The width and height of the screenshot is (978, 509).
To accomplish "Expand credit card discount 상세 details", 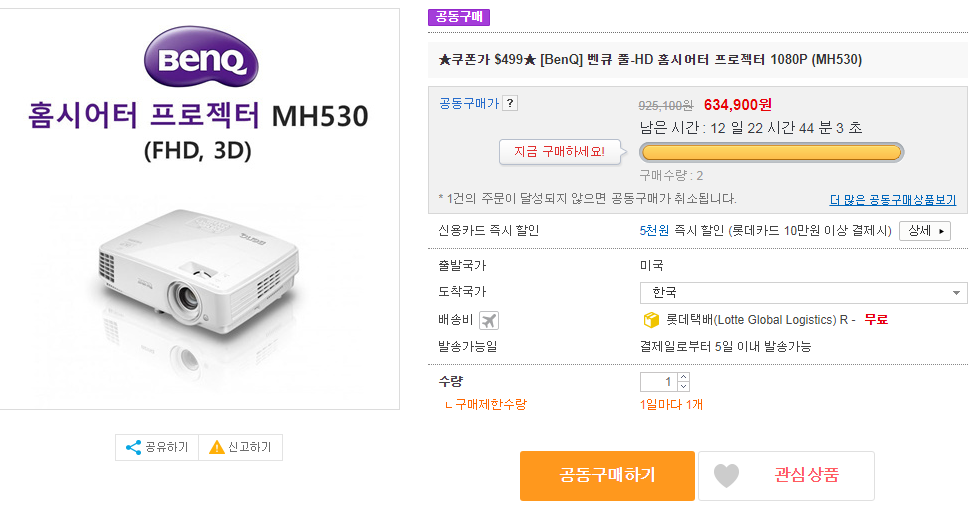I will 924,231.
